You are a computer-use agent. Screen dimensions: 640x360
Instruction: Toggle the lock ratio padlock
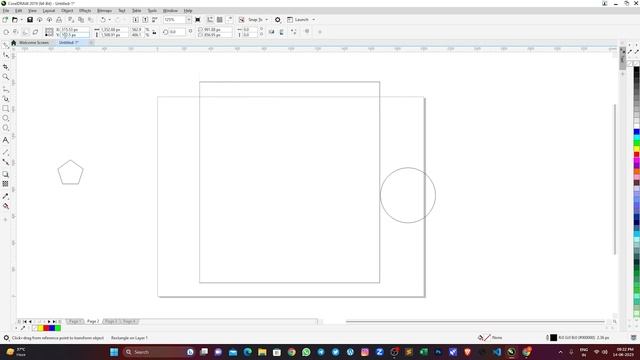point(154,32)
